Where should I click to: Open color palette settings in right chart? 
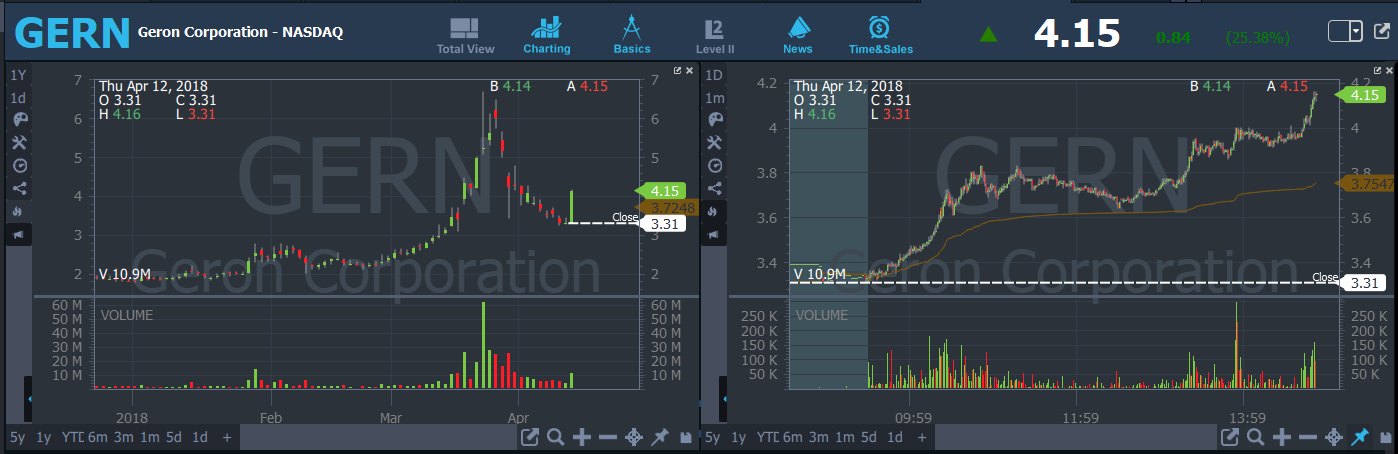click(x=714, y=119)
